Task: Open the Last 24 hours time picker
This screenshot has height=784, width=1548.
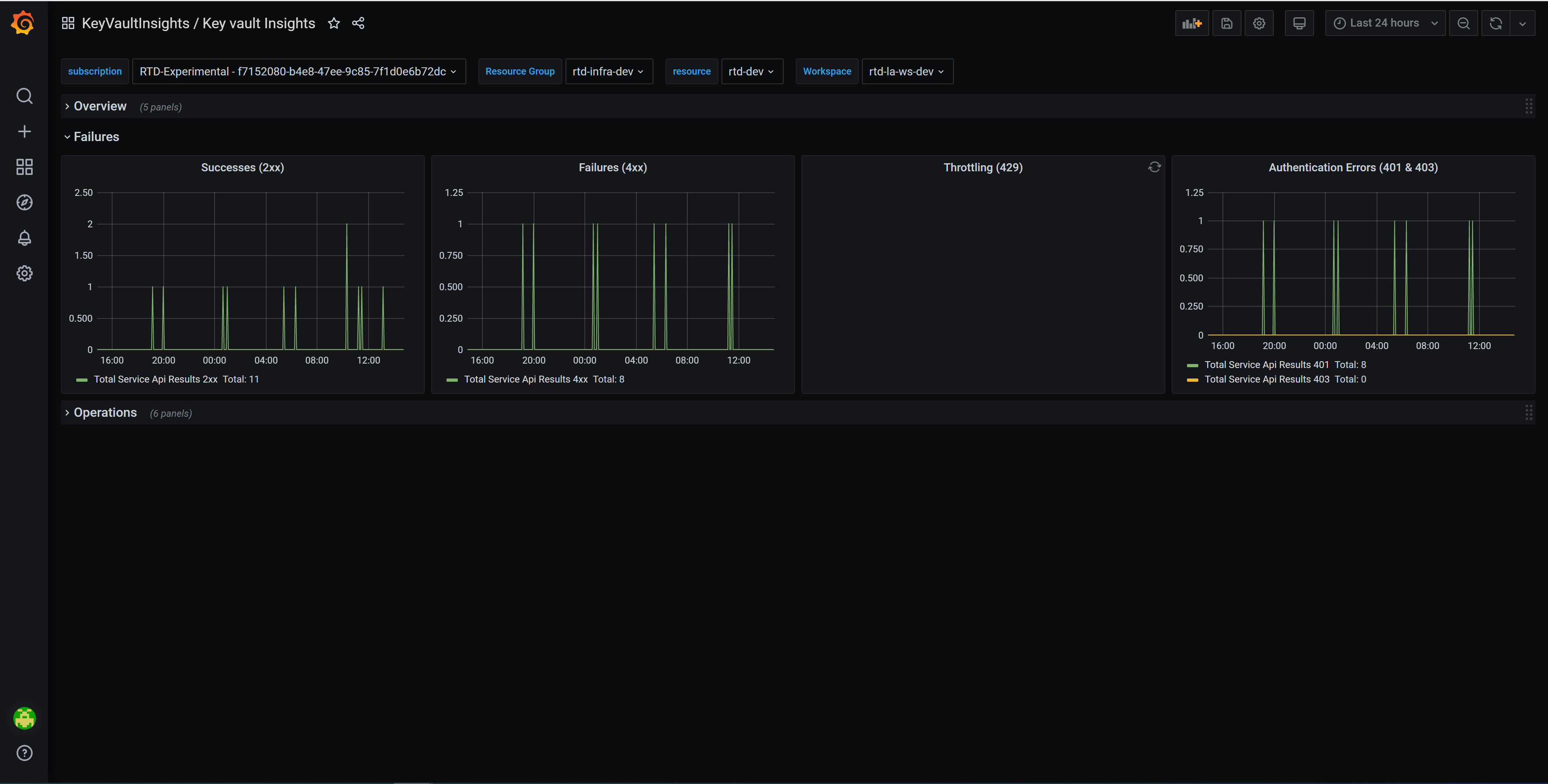Action: click(1385, 23)
